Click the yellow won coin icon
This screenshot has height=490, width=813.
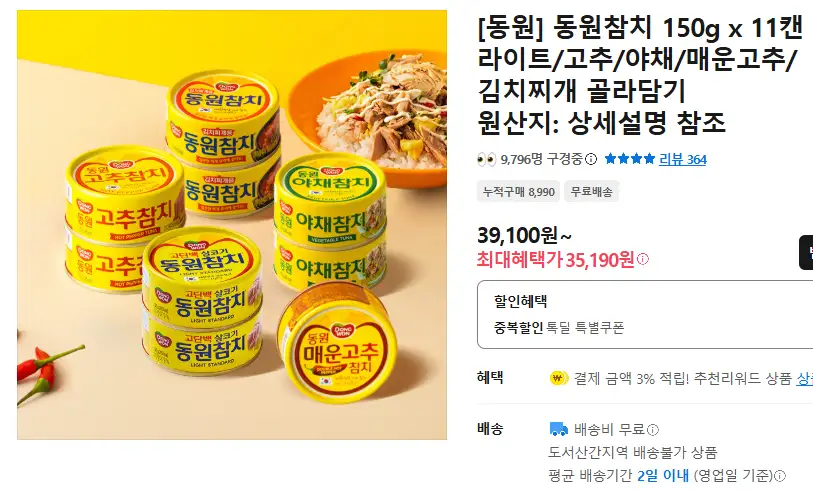click(558, 379)
